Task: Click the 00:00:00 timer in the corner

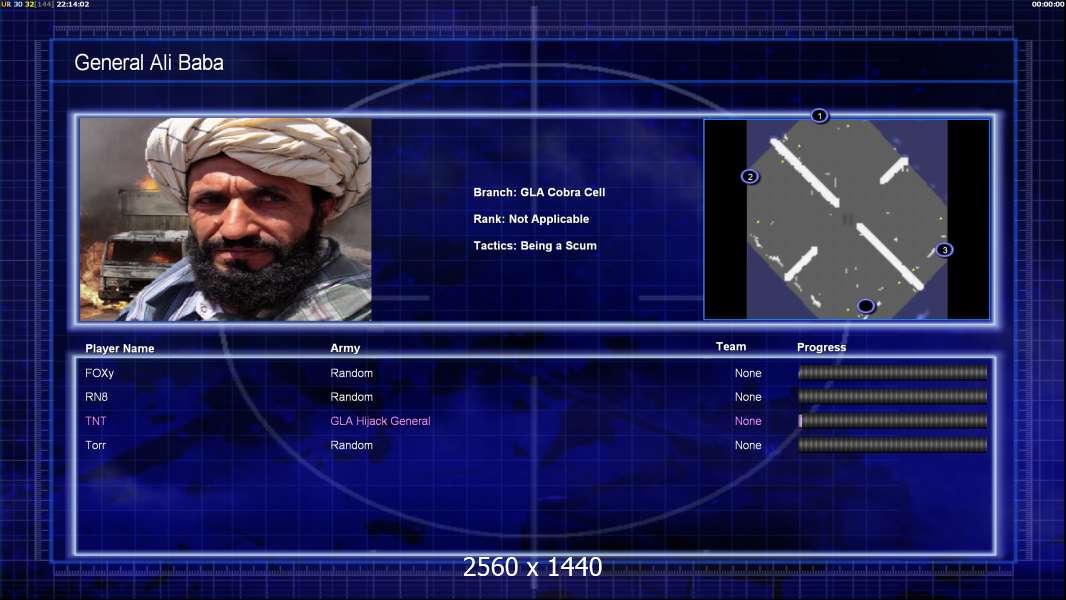Action: [x=1045, y=5]
